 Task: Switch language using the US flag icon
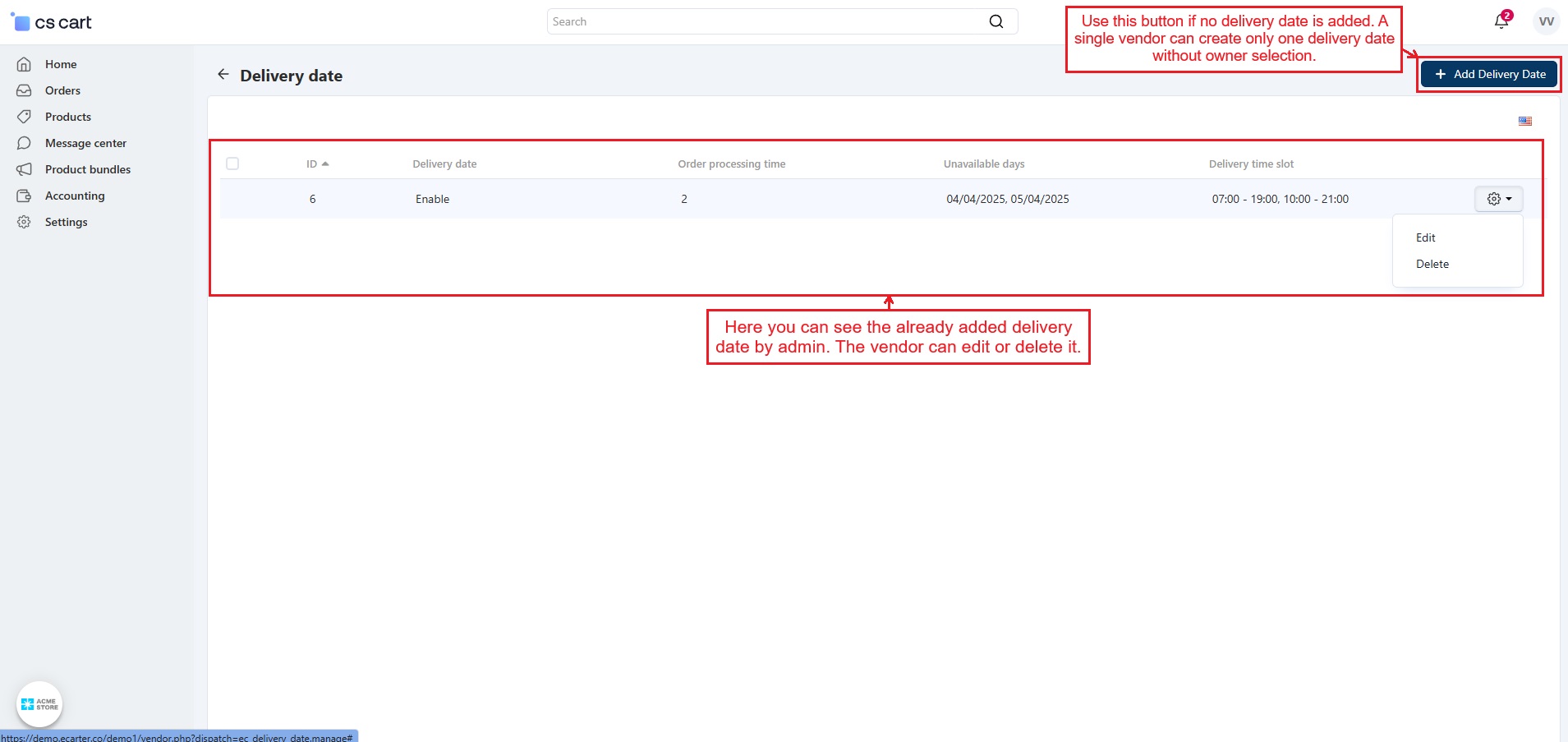pos(1524,121)
